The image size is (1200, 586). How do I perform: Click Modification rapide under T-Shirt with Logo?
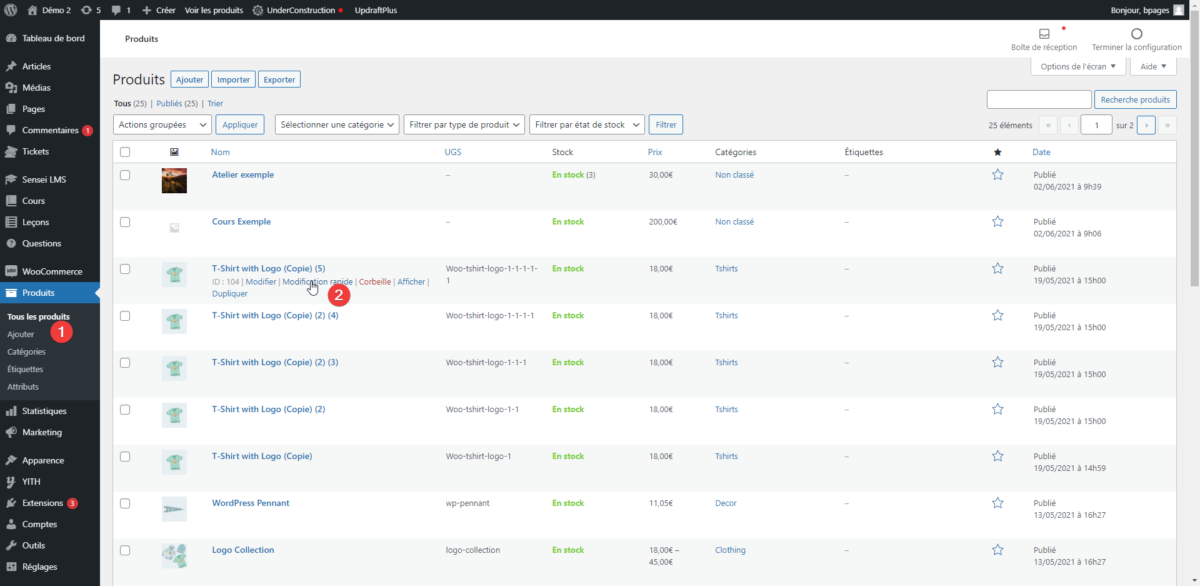[317, 282]
